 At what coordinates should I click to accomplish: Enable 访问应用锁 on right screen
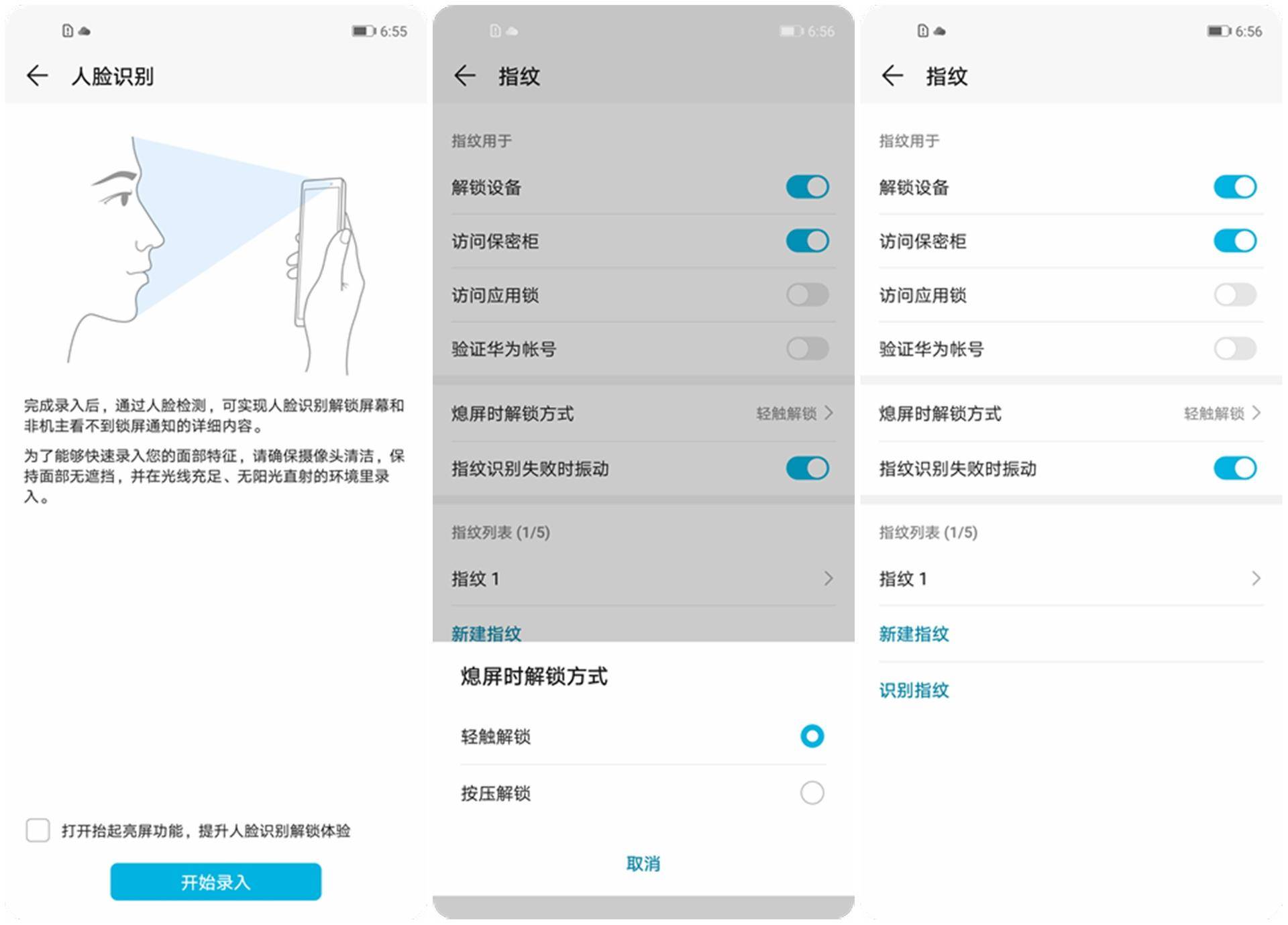pos(1234,294)
